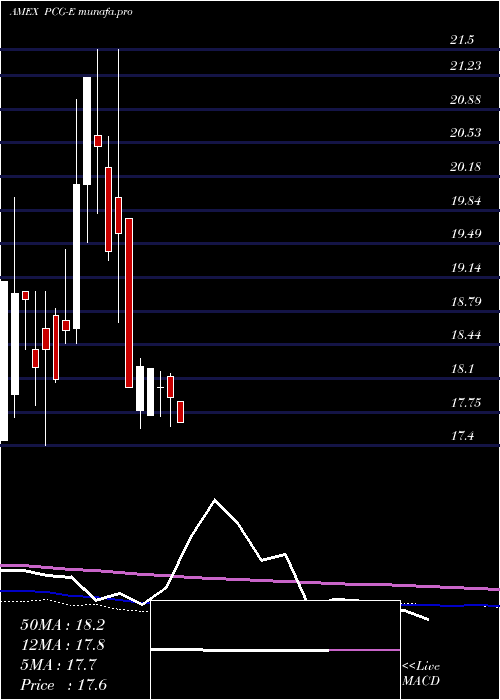Click the 18.1 price axis label
The width and height of the screenshot is (500, 700).
click(x=462, y=369)
